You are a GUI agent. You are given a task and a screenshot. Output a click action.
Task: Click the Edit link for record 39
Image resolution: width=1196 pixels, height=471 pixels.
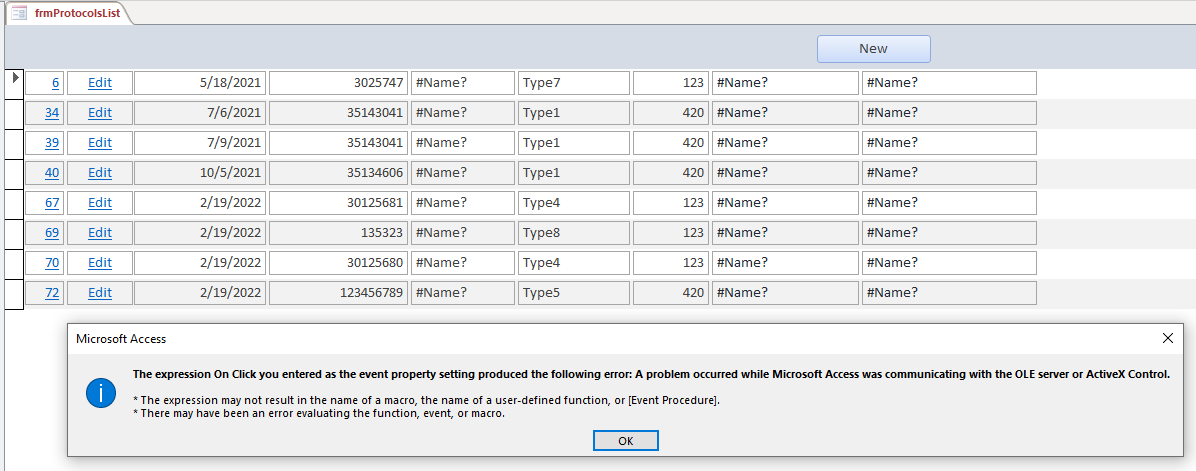click(x=100, y=143)
